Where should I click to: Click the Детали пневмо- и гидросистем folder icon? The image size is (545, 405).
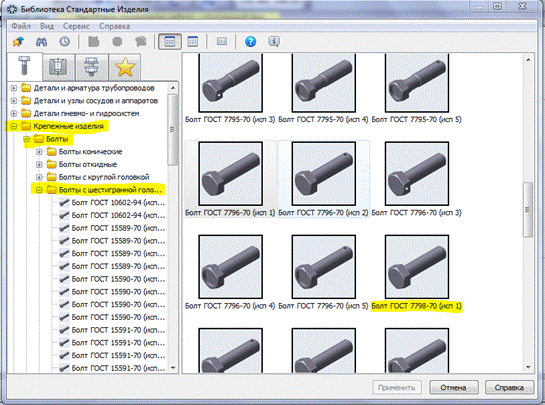pos(26,113)
